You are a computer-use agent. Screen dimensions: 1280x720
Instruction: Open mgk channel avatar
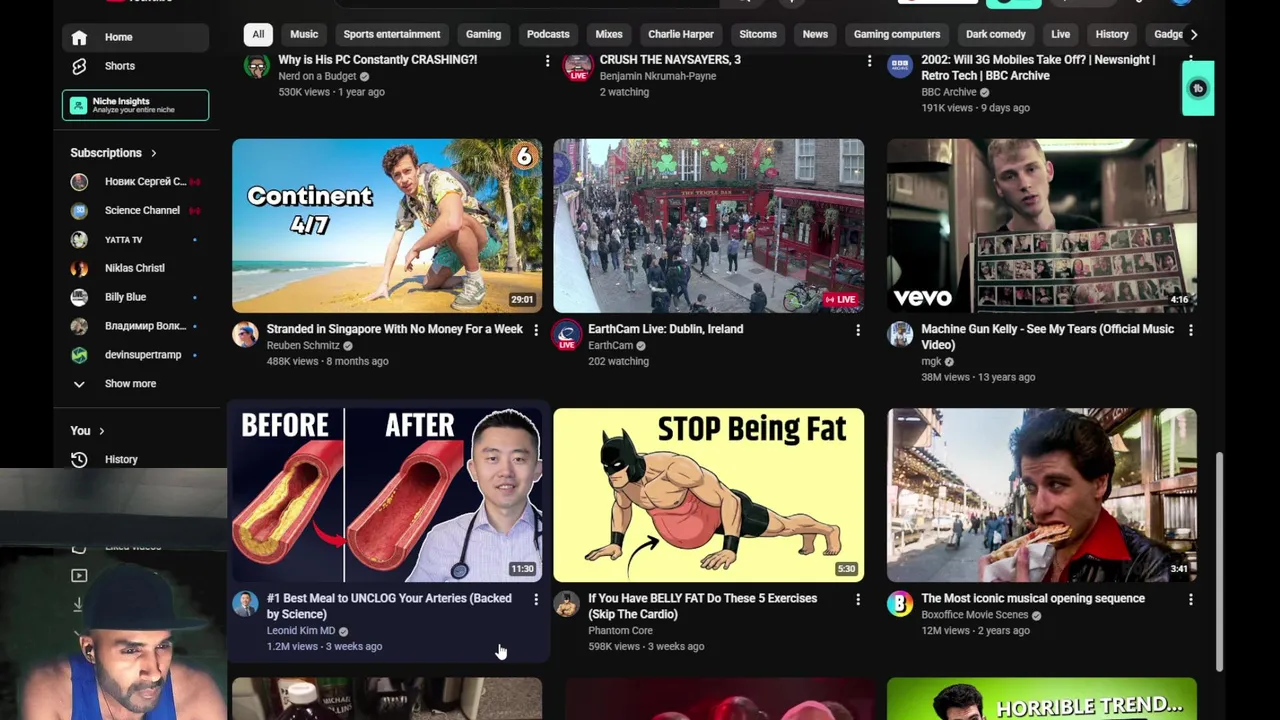(x=899, y=334)
